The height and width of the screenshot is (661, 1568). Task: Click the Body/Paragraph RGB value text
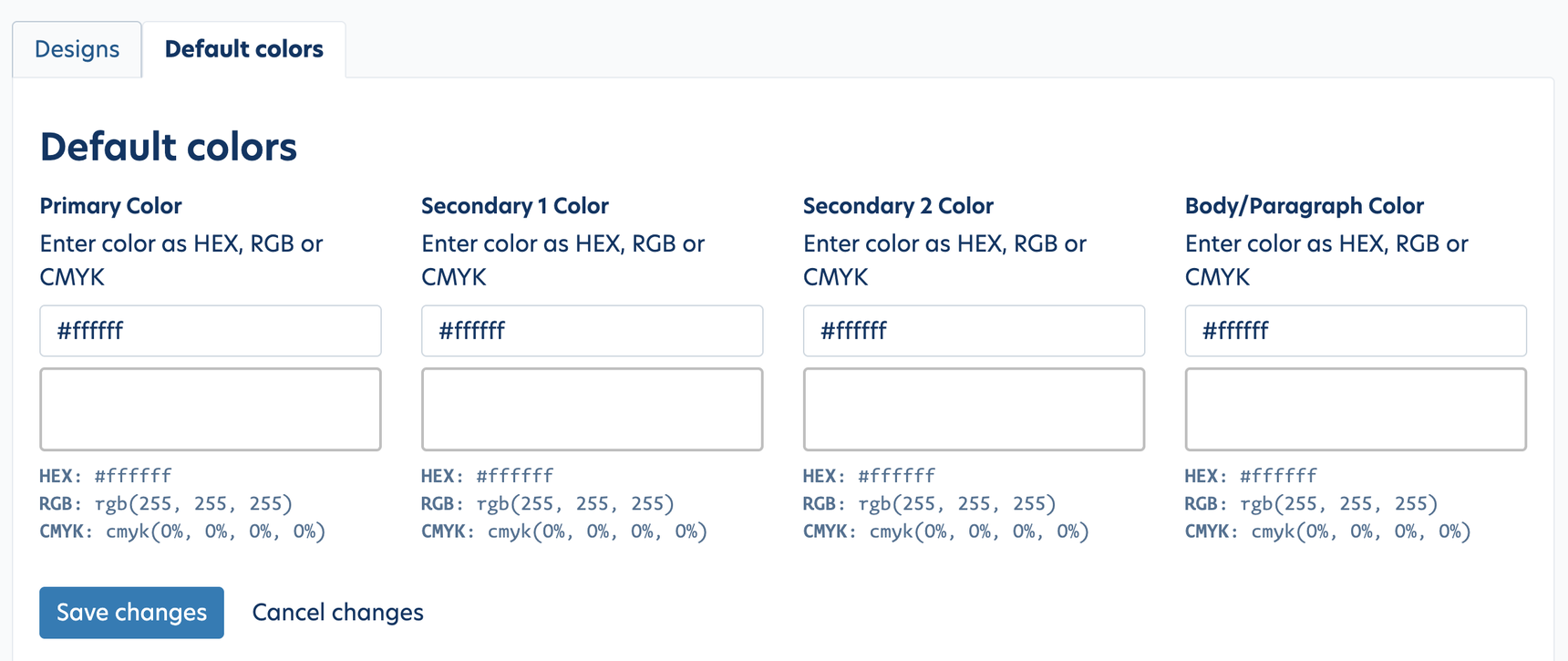1338,503
